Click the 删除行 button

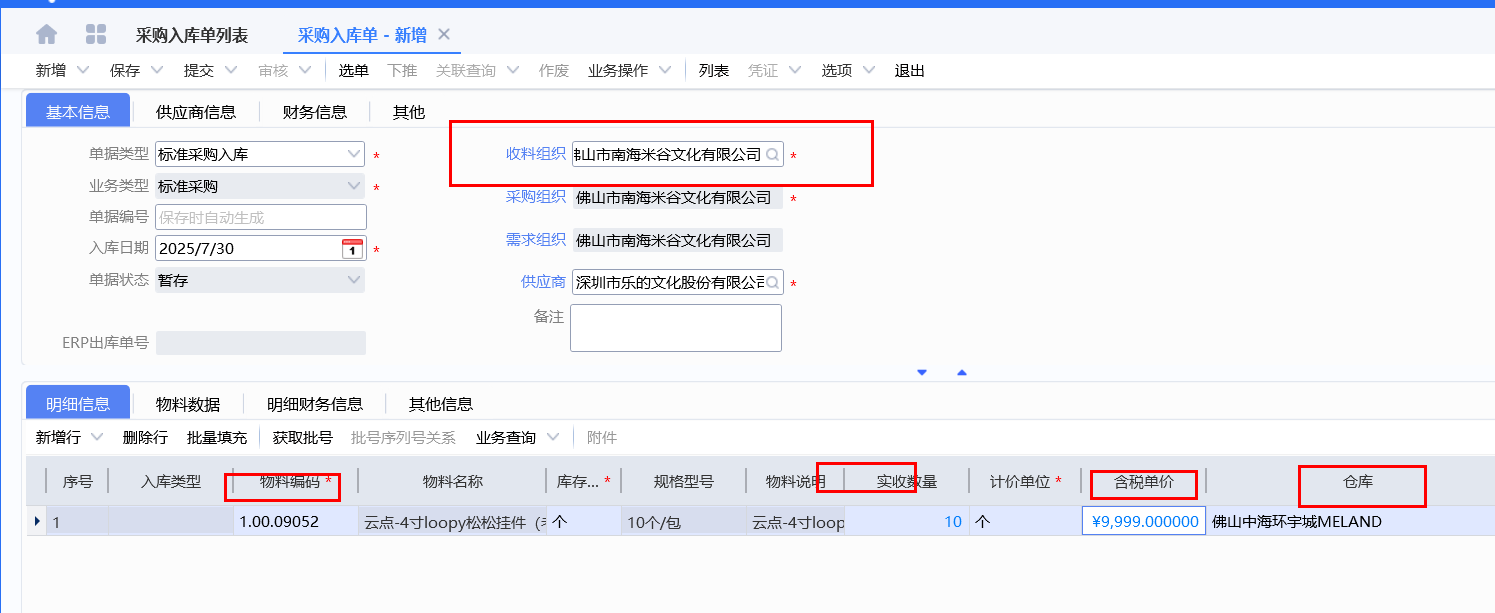tap(145, 437)
